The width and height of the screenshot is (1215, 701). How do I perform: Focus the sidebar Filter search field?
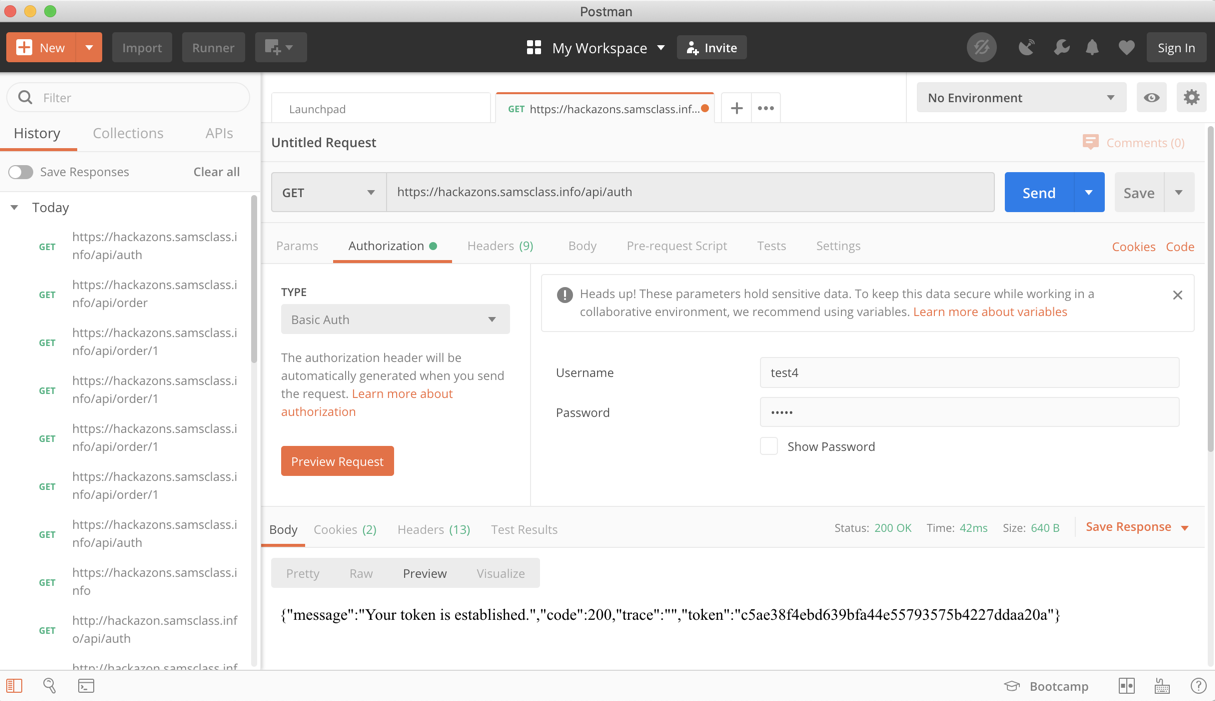coord(128,97)
